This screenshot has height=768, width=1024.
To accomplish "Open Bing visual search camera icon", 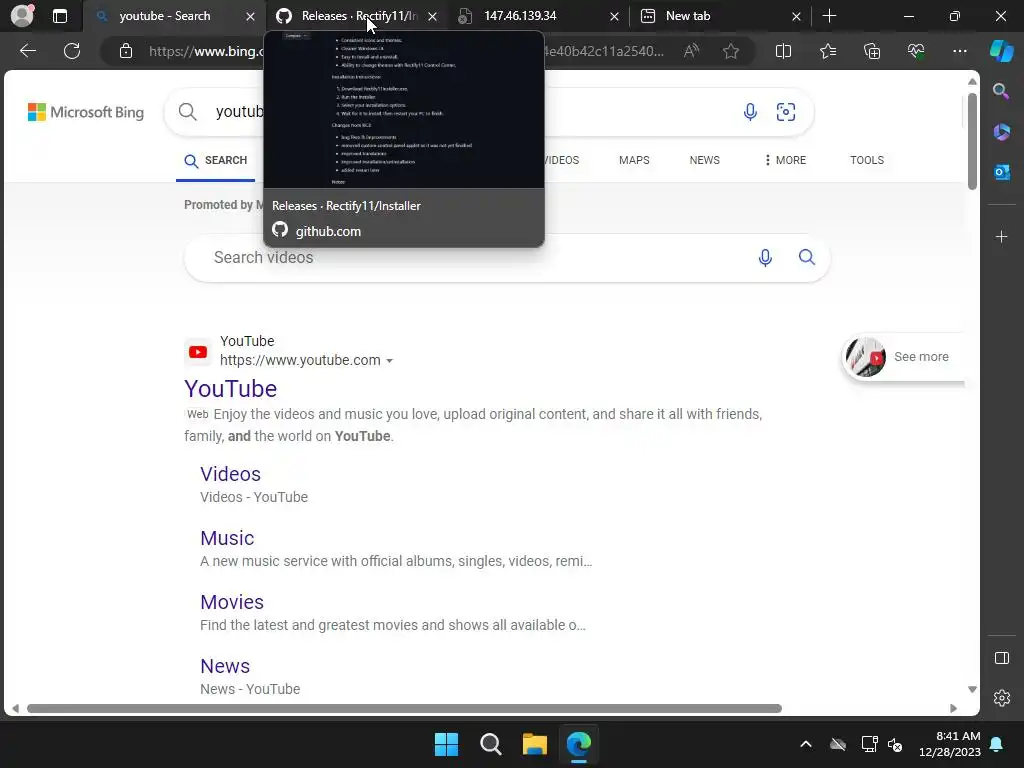I will [x=786, y=112].
